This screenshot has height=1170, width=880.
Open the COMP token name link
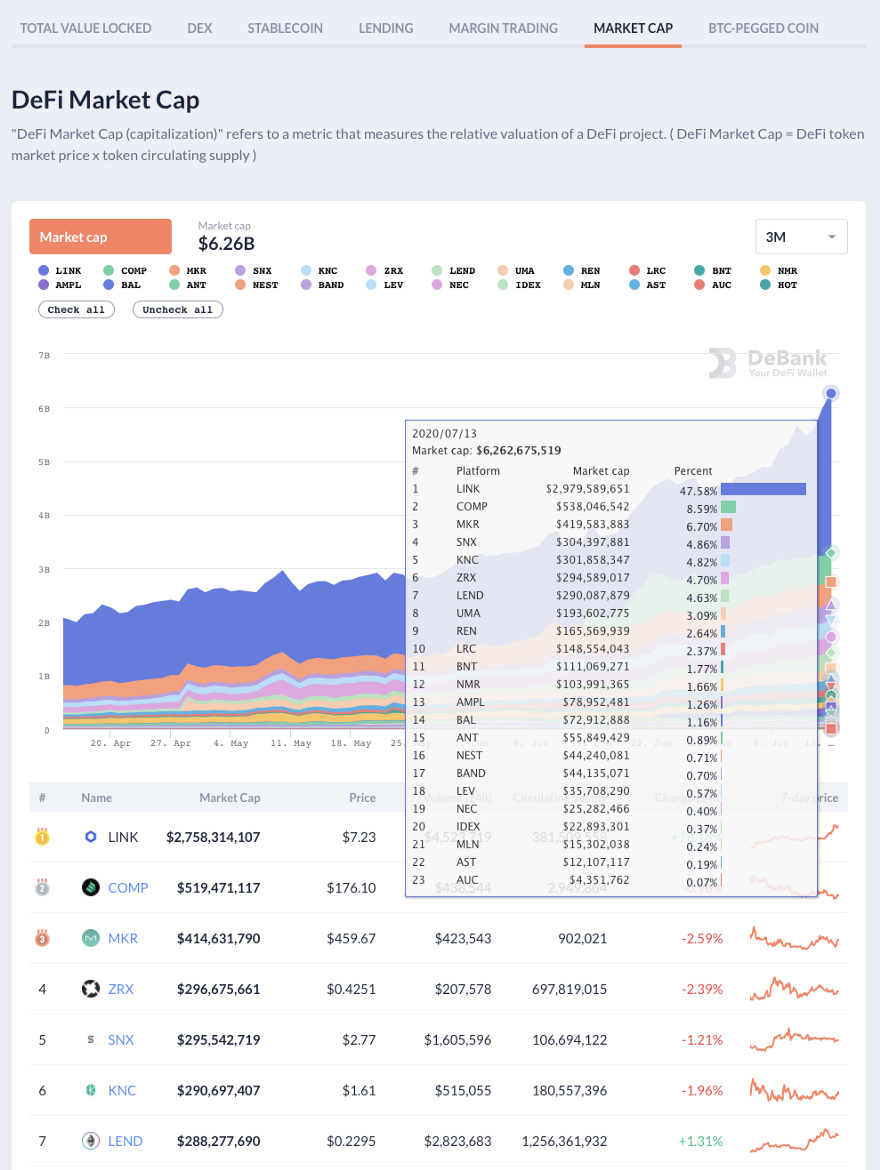(x=128, y=888)
